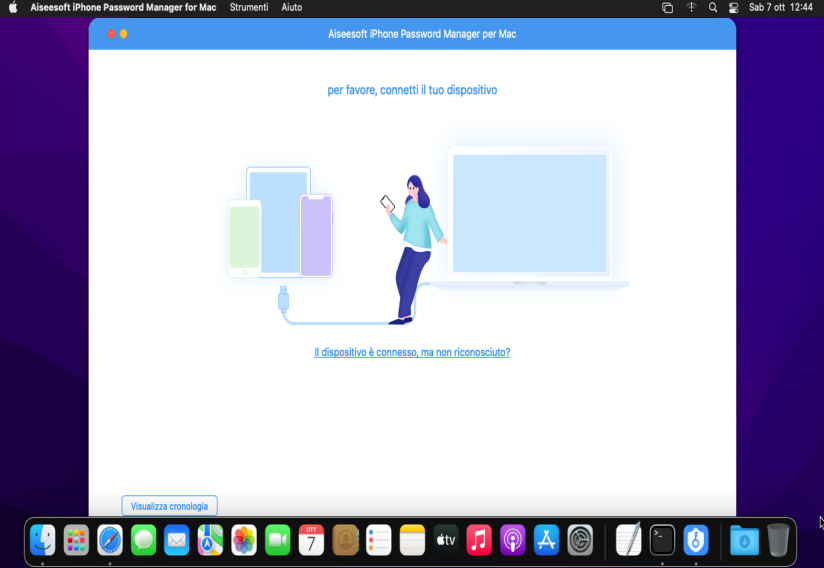Open Spotlight search in menu bar
824x568 pixels.
(x=713, y=7)
